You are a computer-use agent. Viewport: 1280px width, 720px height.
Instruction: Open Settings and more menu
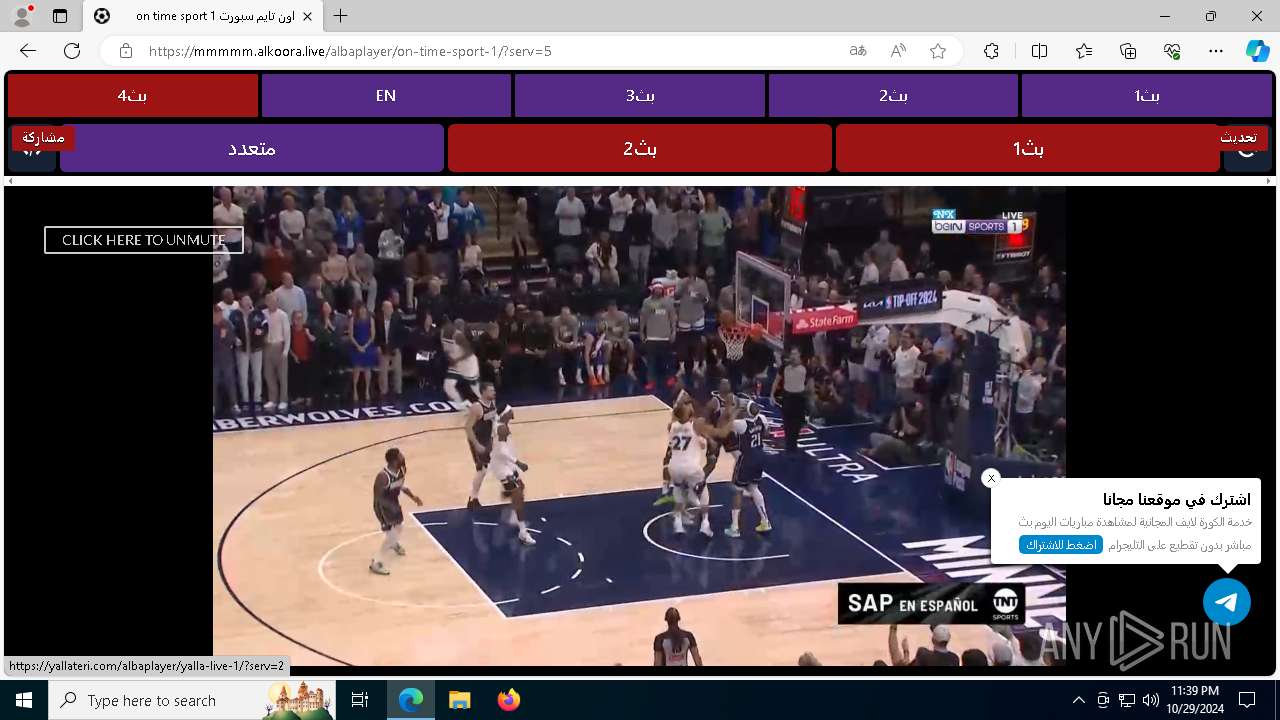(x=1216, y=51)
